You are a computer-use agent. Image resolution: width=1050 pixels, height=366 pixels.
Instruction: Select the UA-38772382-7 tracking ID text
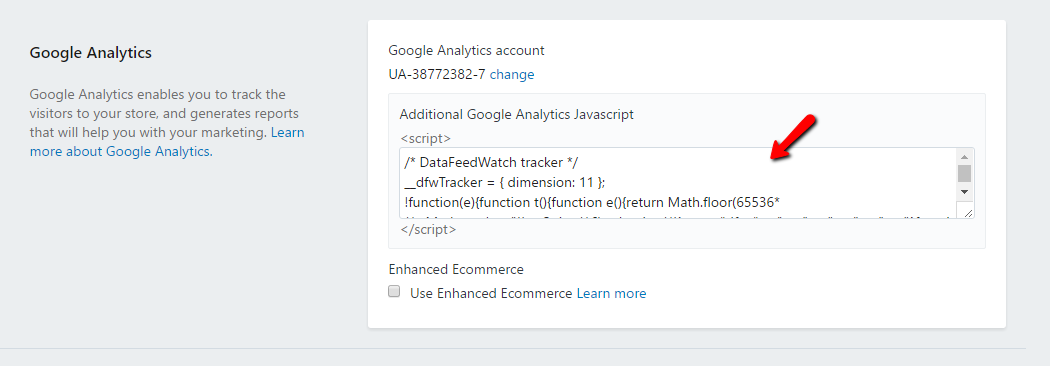click(x=437, y=74)
